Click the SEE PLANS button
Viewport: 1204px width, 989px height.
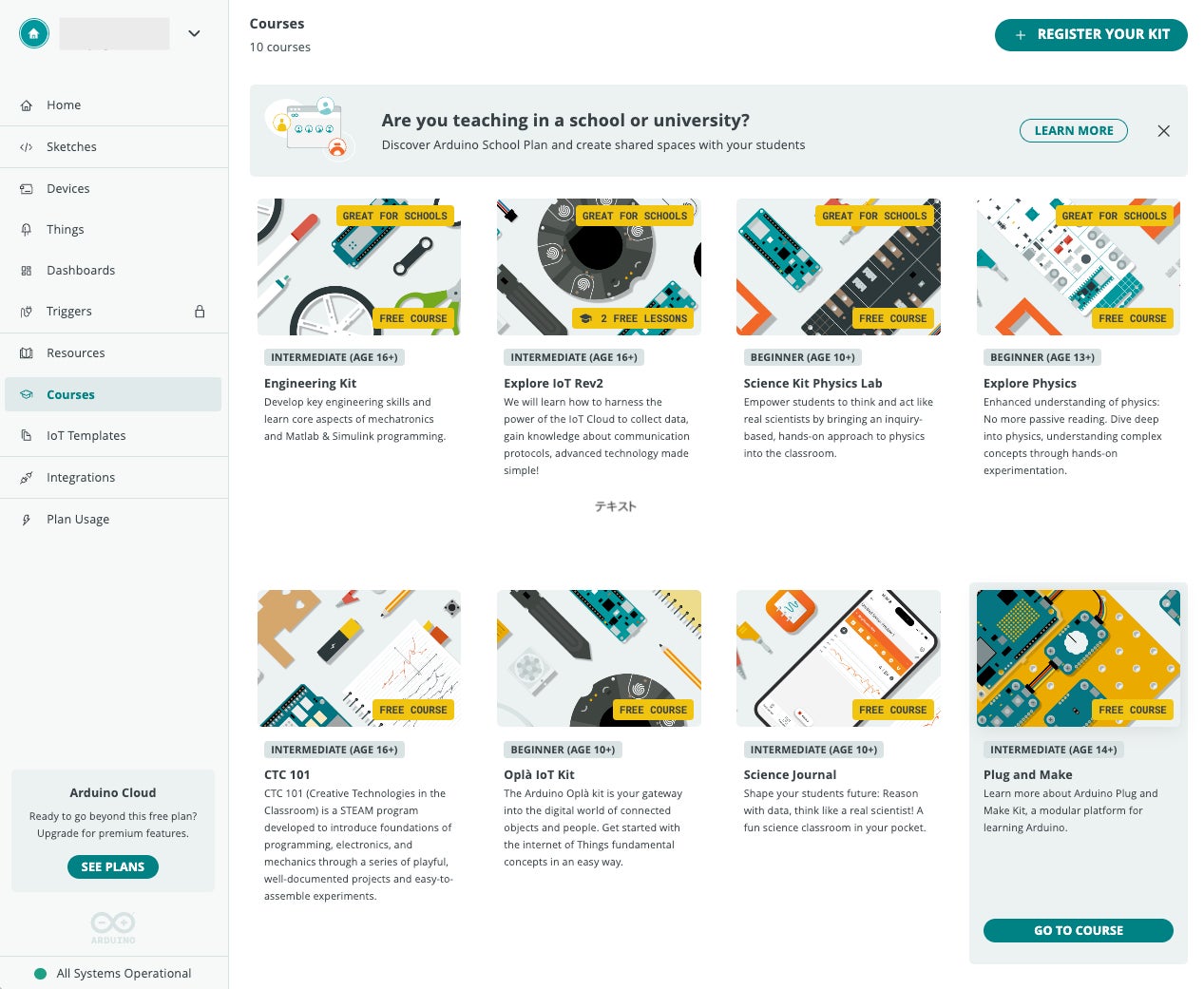coord(113,866)
